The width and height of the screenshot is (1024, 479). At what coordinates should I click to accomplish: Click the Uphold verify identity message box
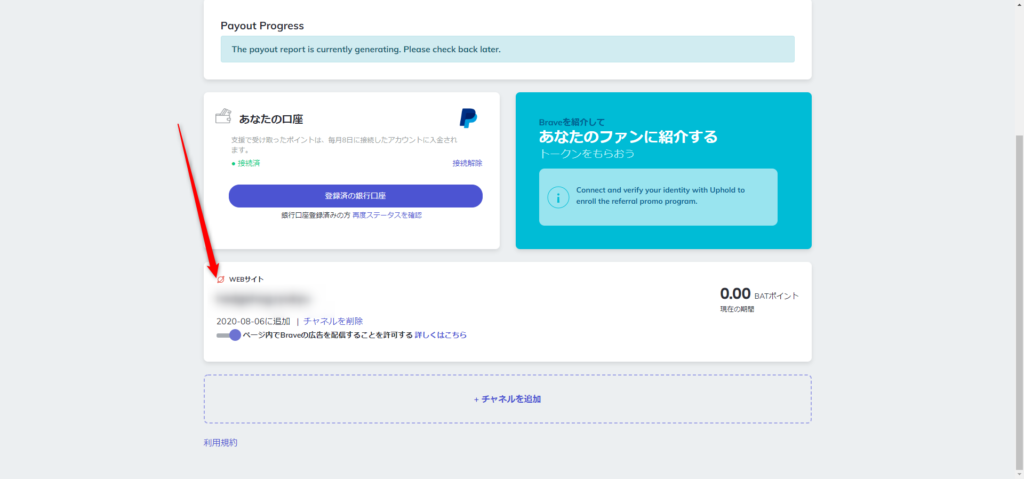[x=657, y=196]
